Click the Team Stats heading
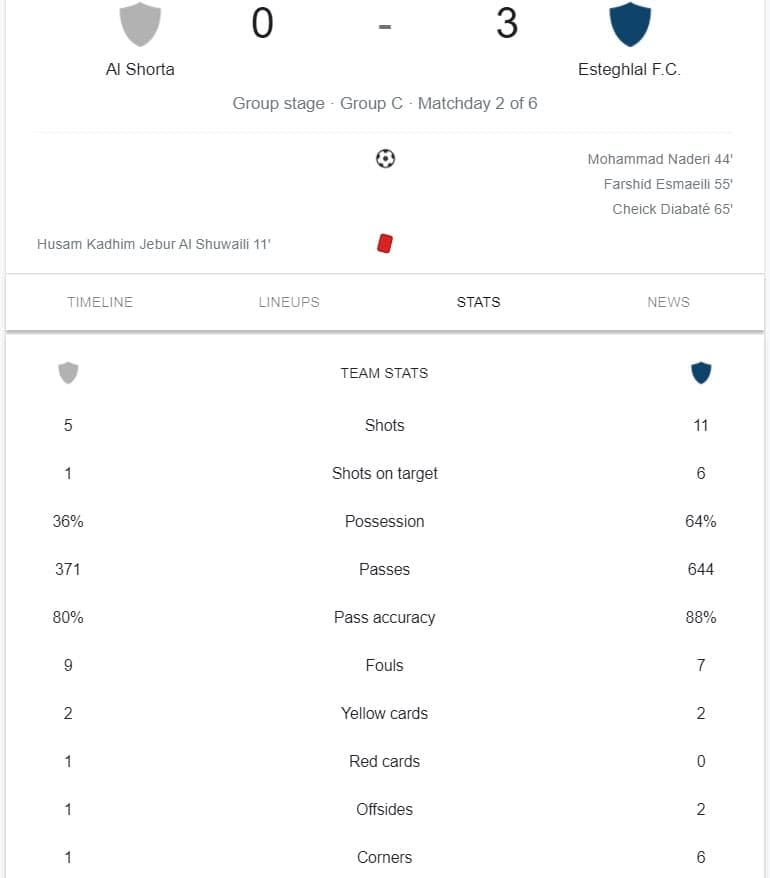The image size is (770, 878). [x=385, y=373]
